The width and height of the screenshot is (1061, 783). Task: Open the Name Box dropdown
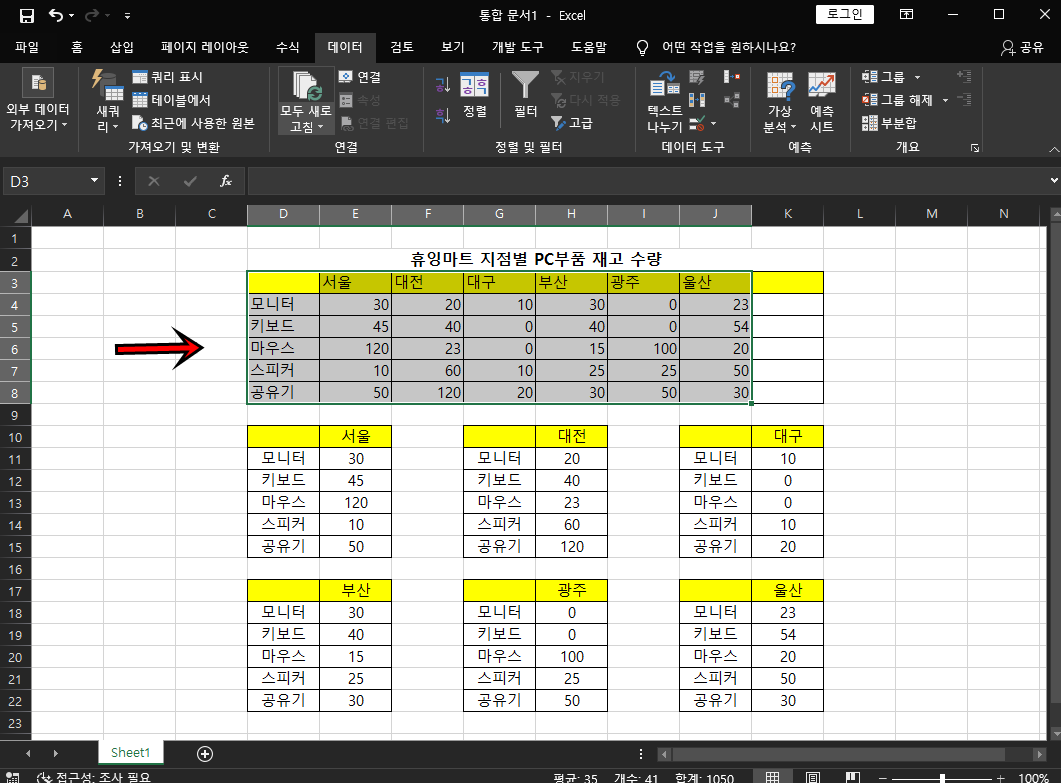[x=95, y=181]
